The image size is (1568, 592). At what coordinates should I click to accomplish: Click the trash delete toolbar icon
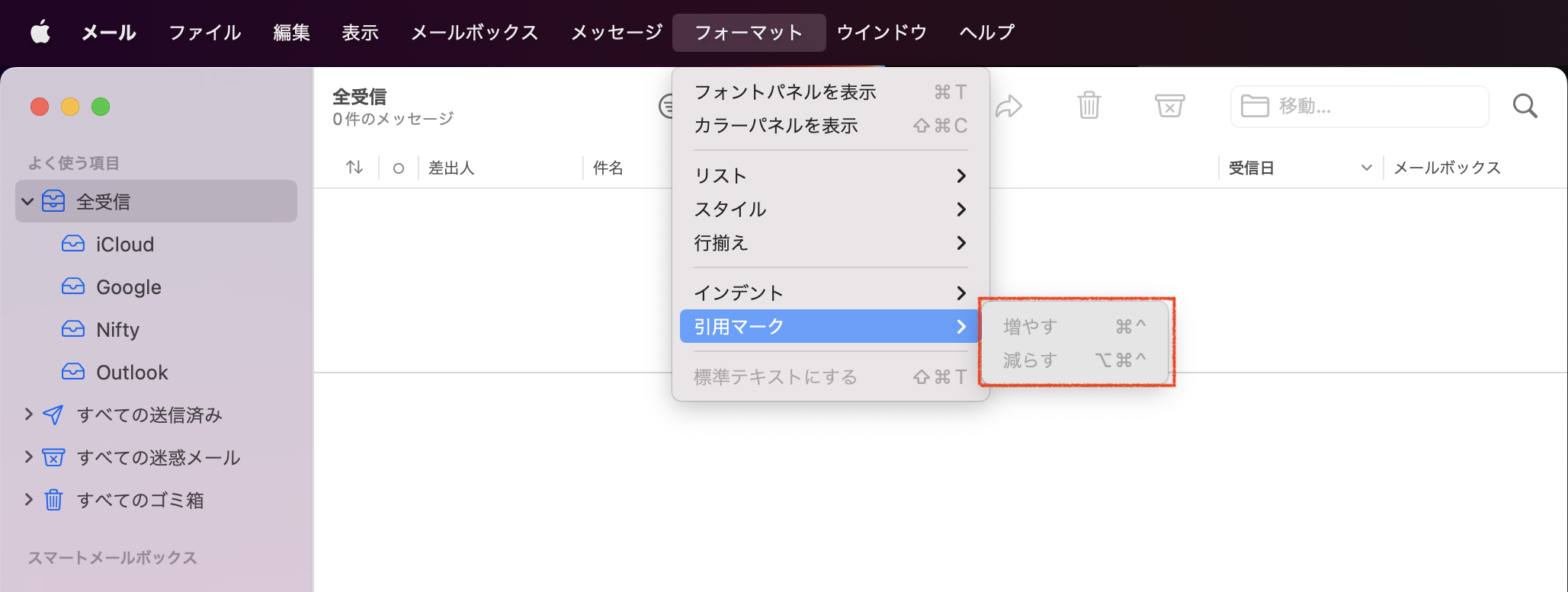[x=1089, y=106]
